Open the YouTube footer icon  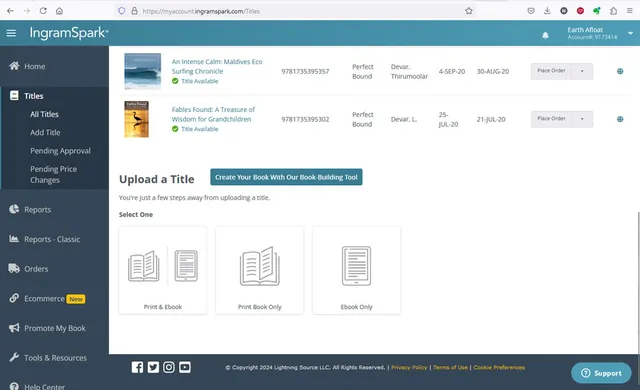point(184,367)
